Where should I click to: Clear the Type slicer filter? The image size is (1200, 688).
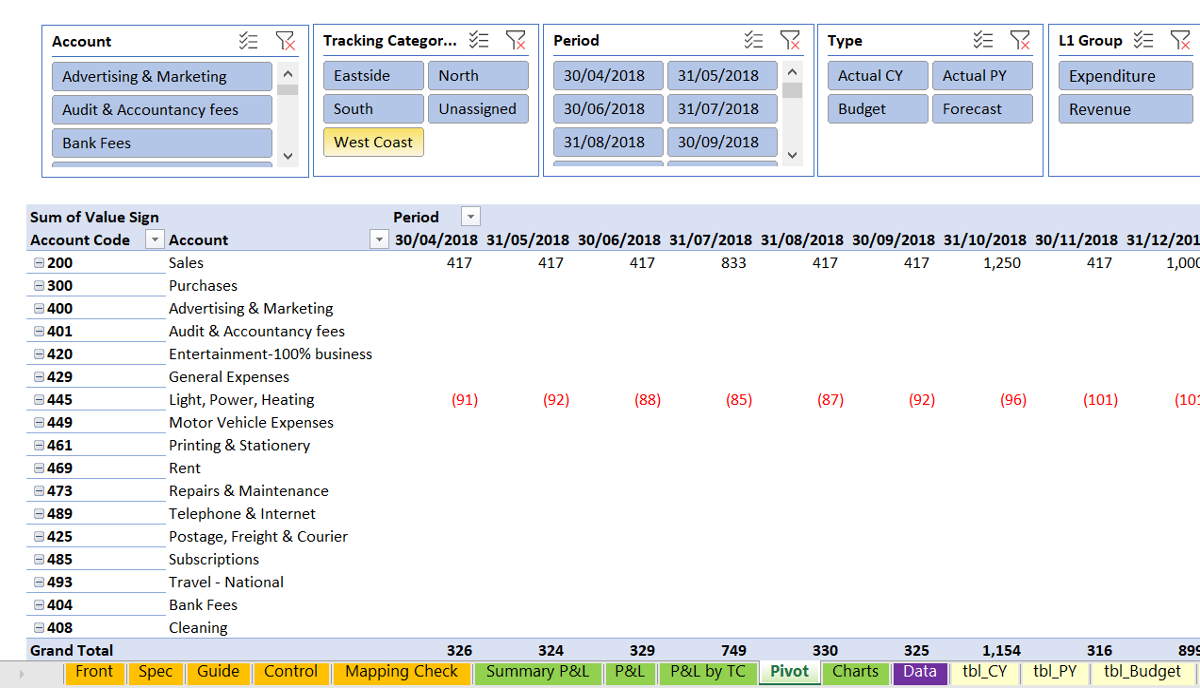(x=1020, y=40)
